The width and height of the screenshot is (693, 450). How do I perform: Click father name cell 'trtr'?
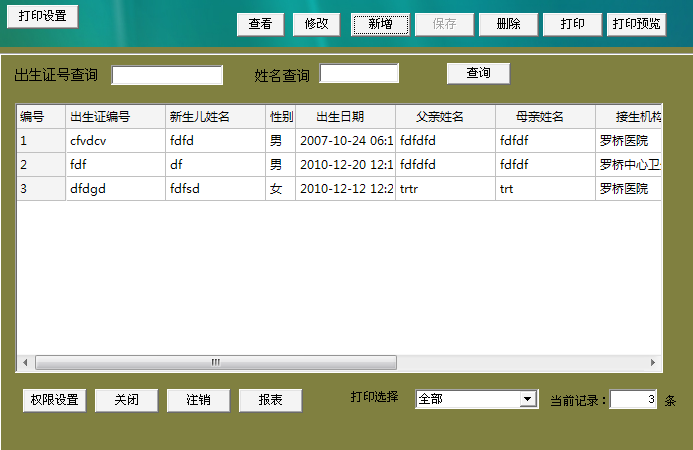pyautogui.click(x=445, y=189)
